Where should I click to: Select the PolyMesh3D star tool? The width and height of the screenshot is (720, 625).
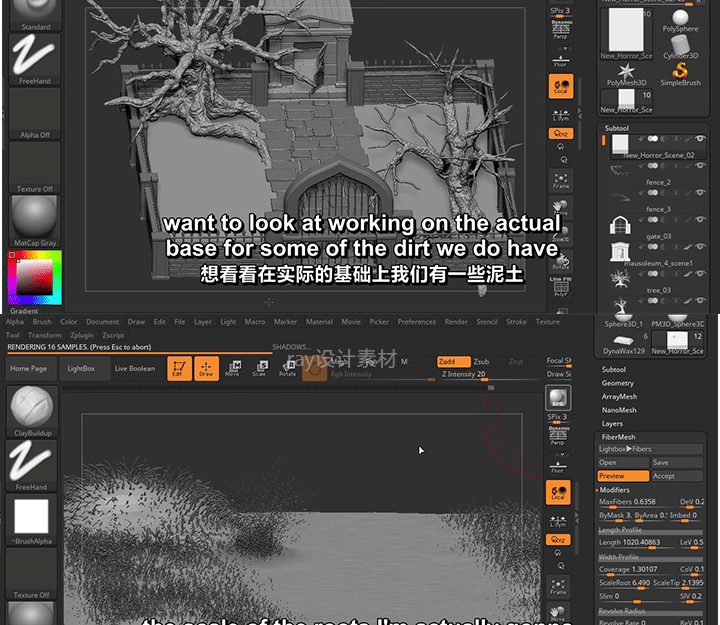tap(626, 74)
